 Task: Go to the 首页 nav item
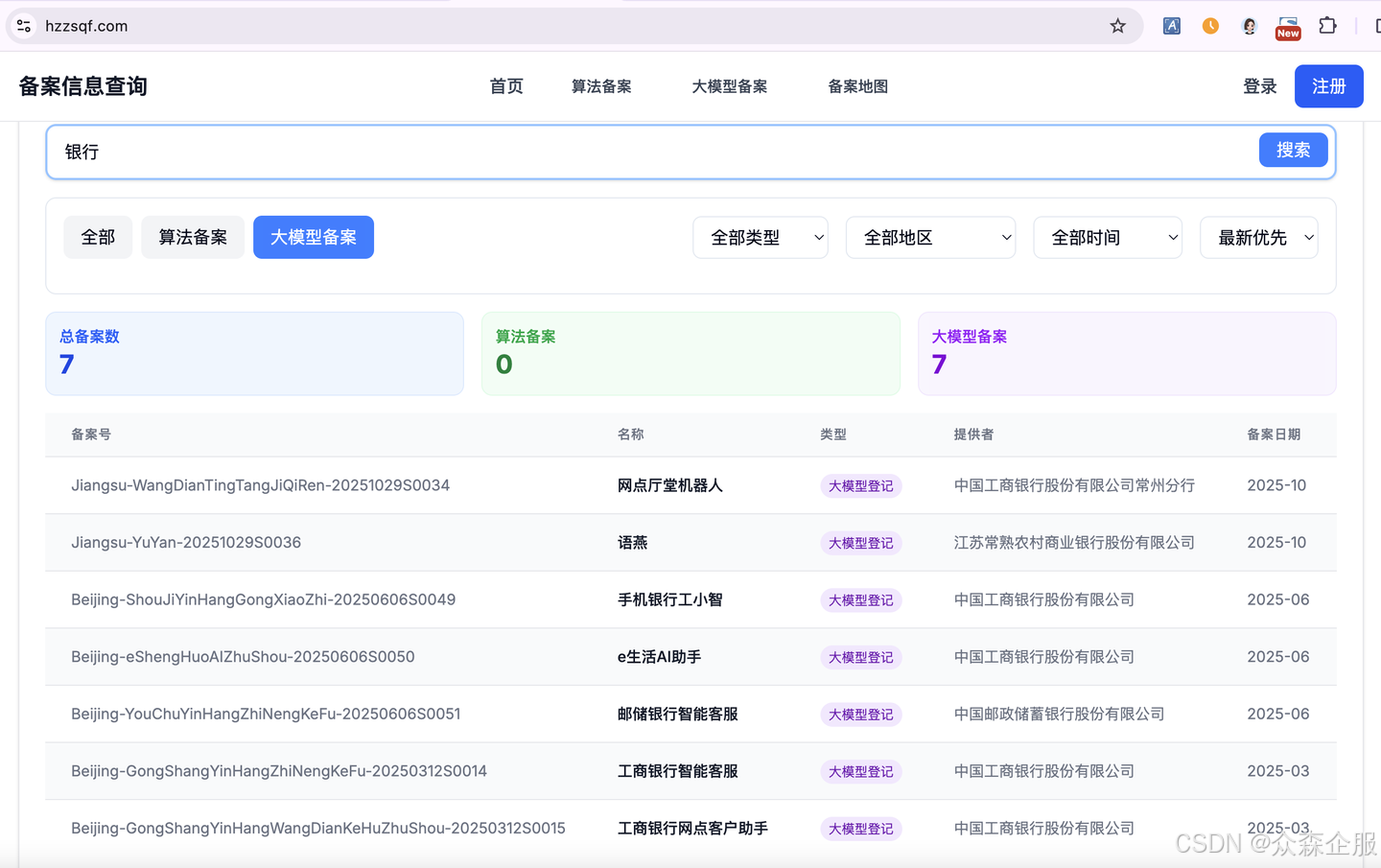pyautogui.click(x=506, y=86)
